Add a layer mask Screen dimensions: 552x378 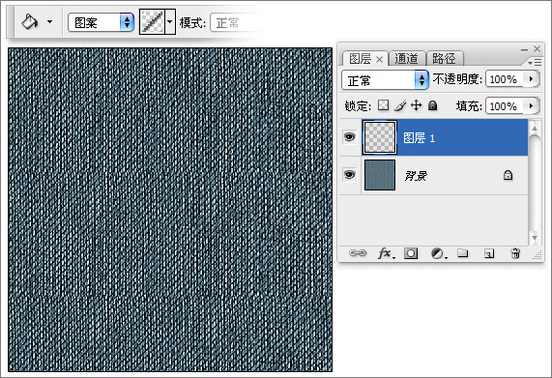[411, 253]
